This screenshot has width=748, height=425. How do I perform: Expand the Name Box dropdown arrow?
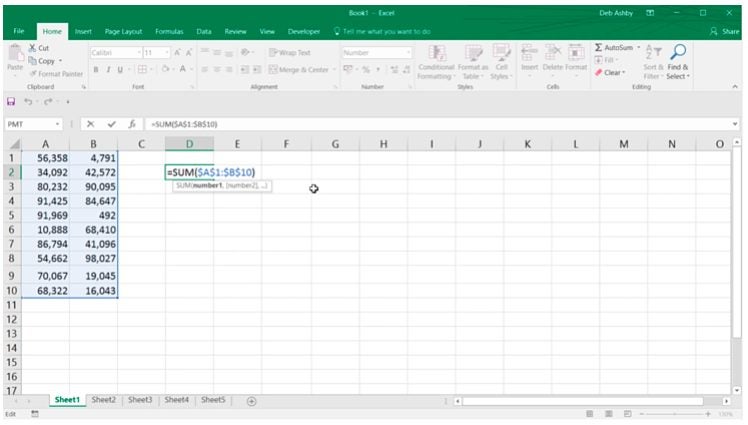pyautogui.click(x=57, y=124)
